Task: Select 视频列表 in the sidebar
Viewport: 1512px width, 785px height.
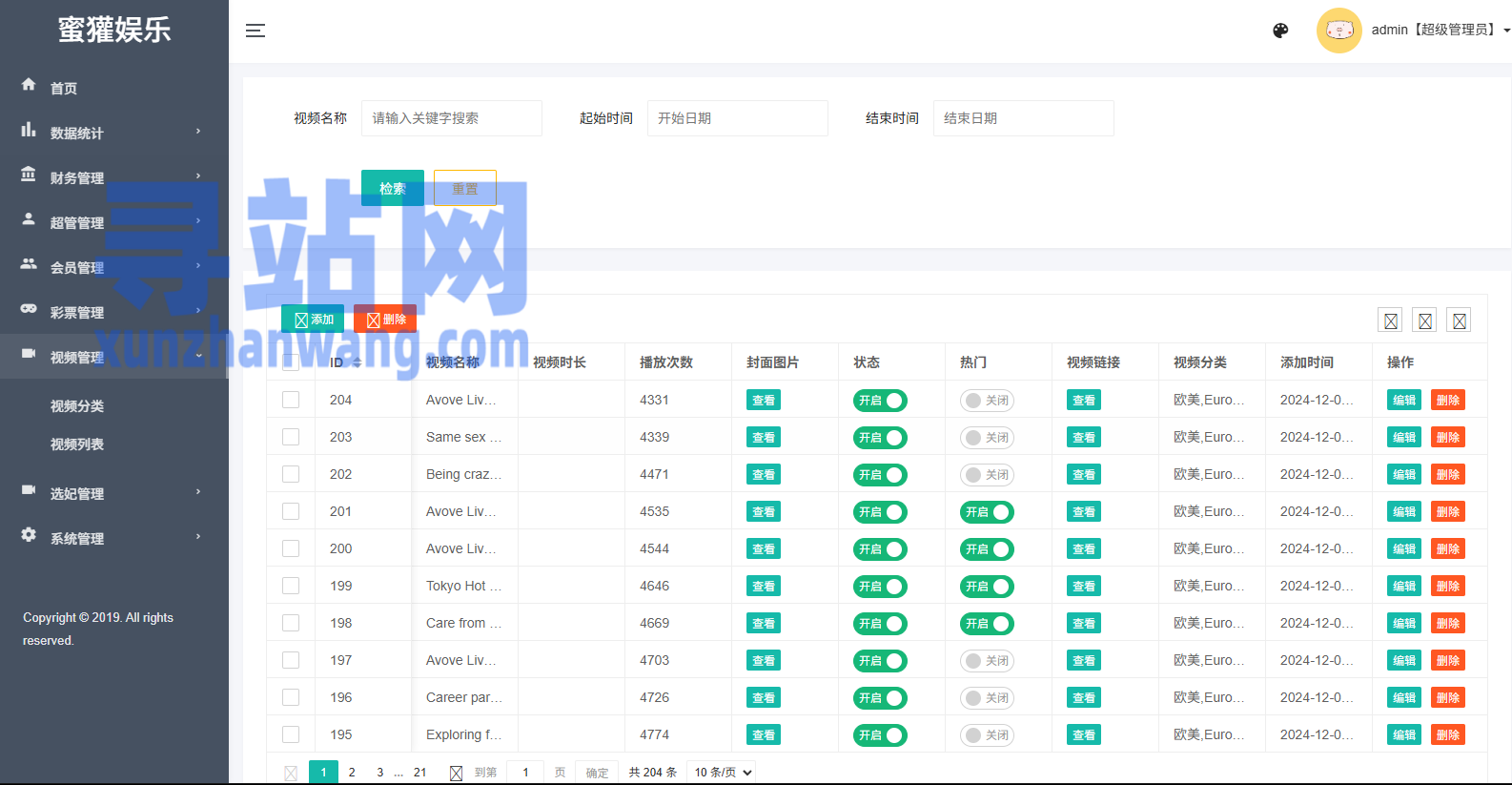Action: tap(77, 444)
